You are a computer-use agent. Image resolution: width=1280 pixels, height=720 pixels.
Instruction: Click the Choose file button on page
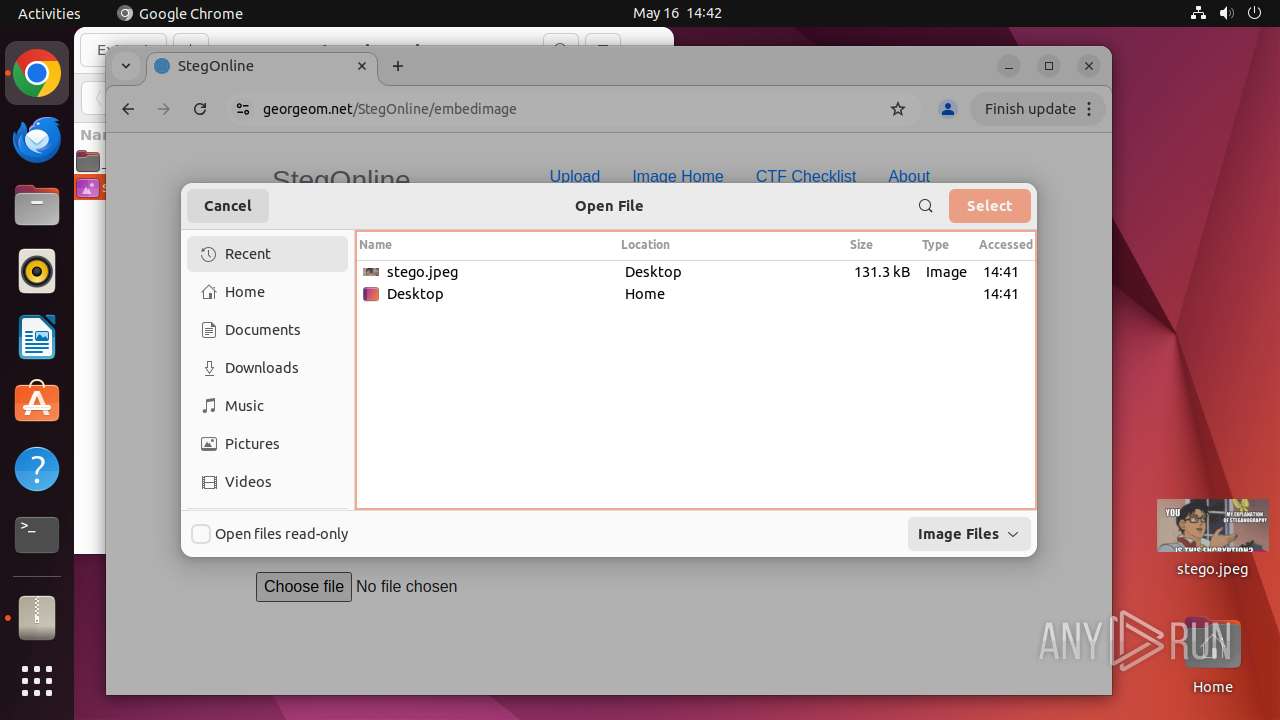304,587
